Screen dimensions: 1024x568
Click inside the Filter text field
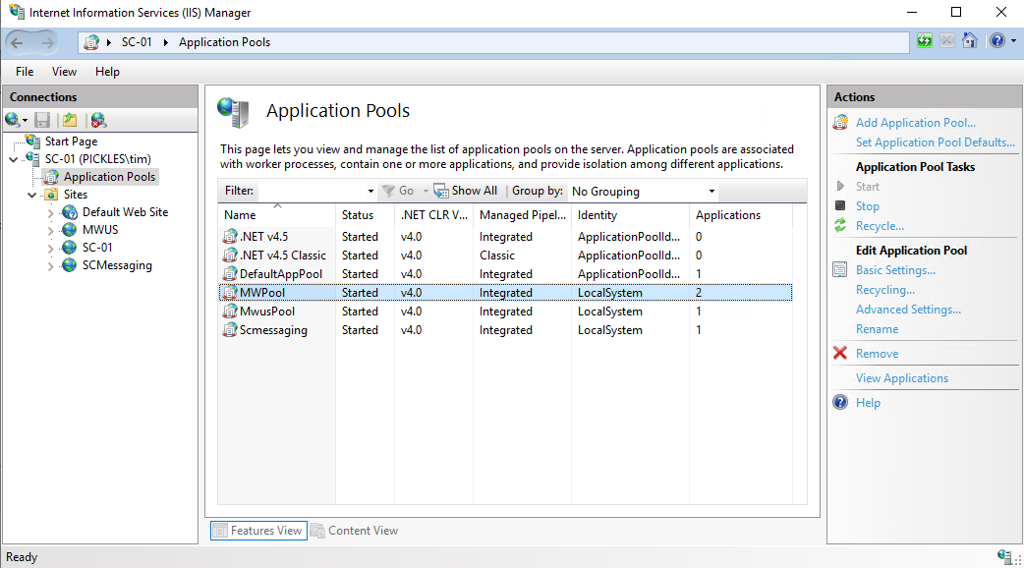click(x=312, y=191)
